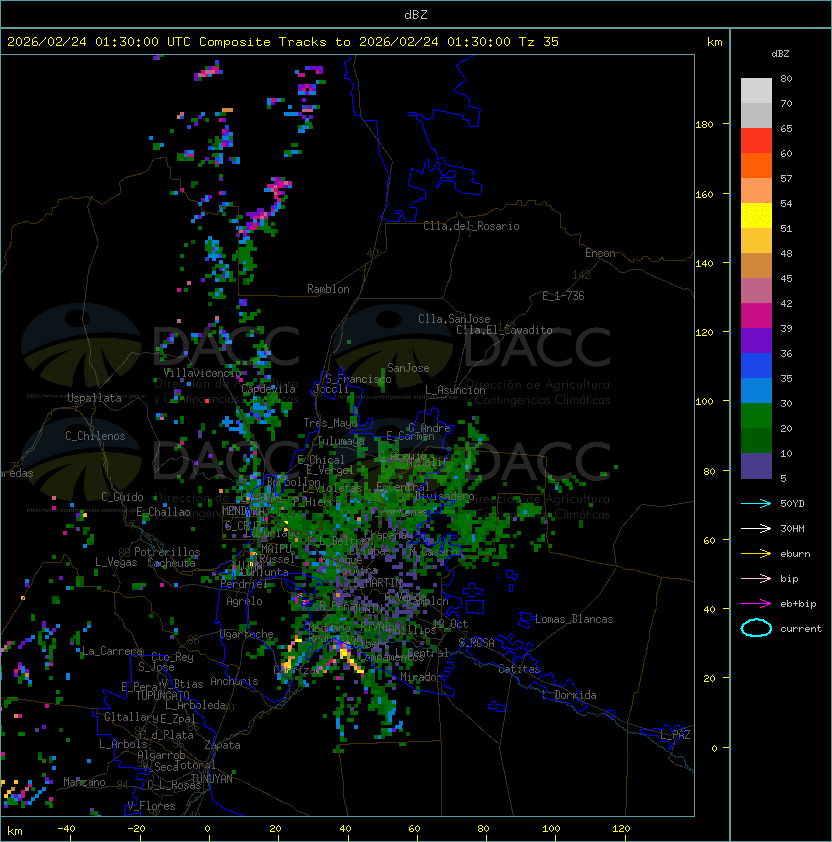The image size is (832, 842).
Task: Click the TUNUYAN map label
Action: pos(212,779)
